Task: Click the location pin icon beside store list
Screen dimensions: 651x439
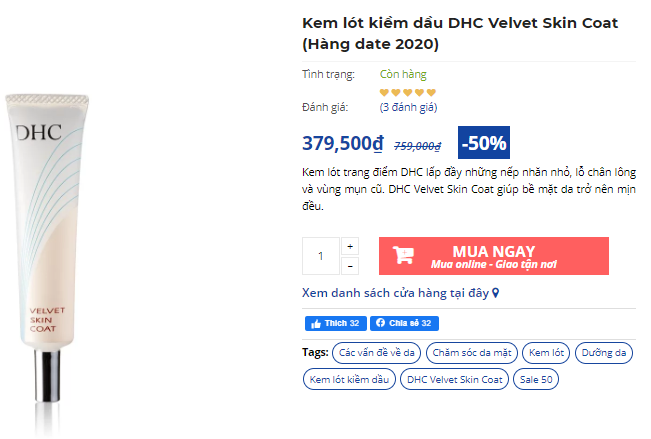Action: click(x=495, y=293)
